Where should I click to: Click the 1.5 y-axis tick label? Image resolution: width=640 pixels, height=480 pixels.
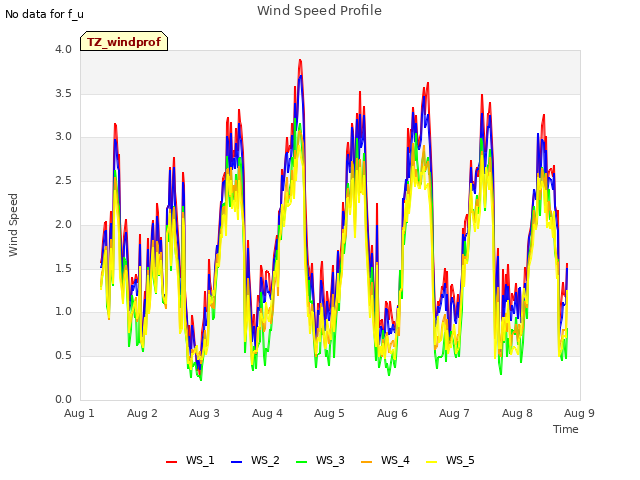pyautogui.click(x=63, y=268)
